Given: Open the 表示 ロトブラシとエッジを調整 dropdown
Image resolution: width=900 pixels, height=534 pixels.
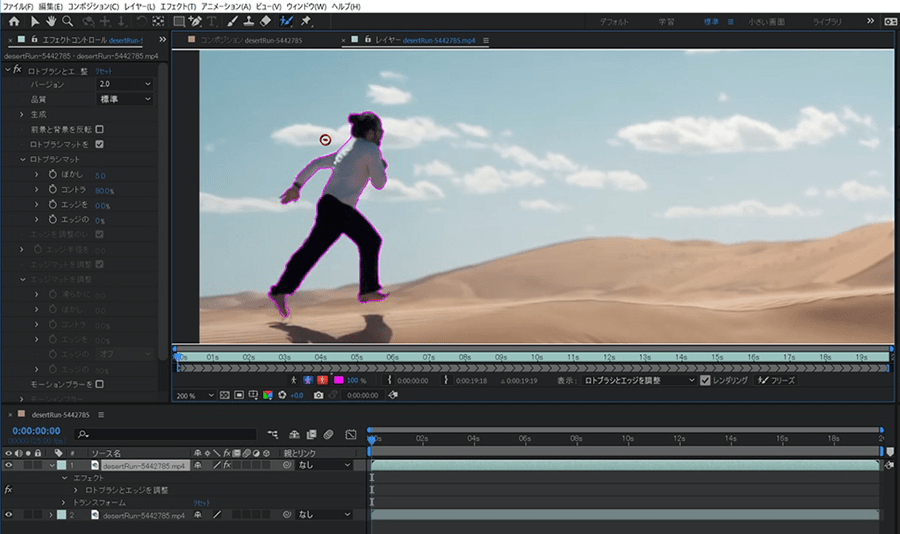Looking at the screenshot, I should tap(640, 380).
